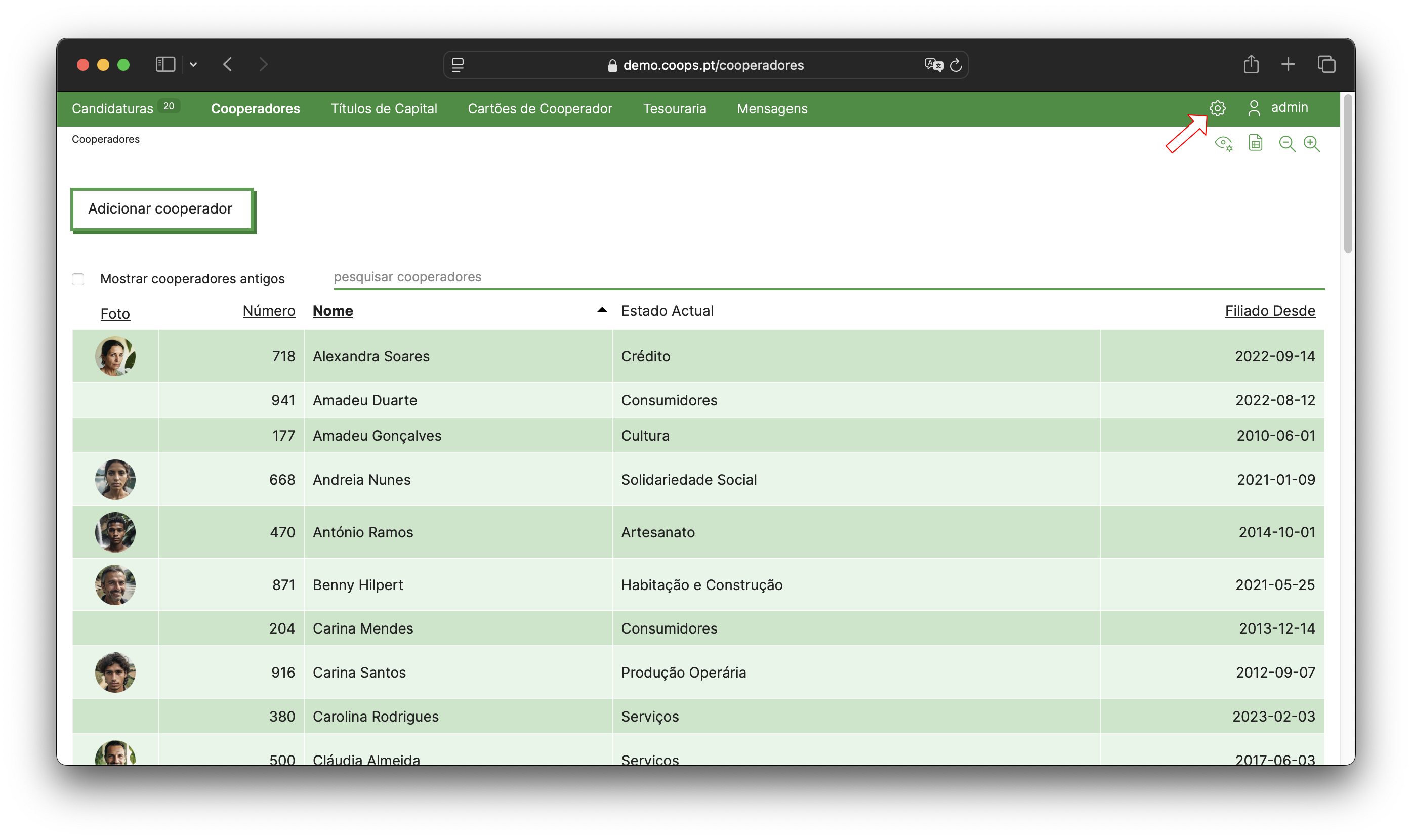This screenshot has height=840, width=1412.
Task: Sort by Filiado Desde column link
Action: pyautogui.click(x=1269, y=311)
